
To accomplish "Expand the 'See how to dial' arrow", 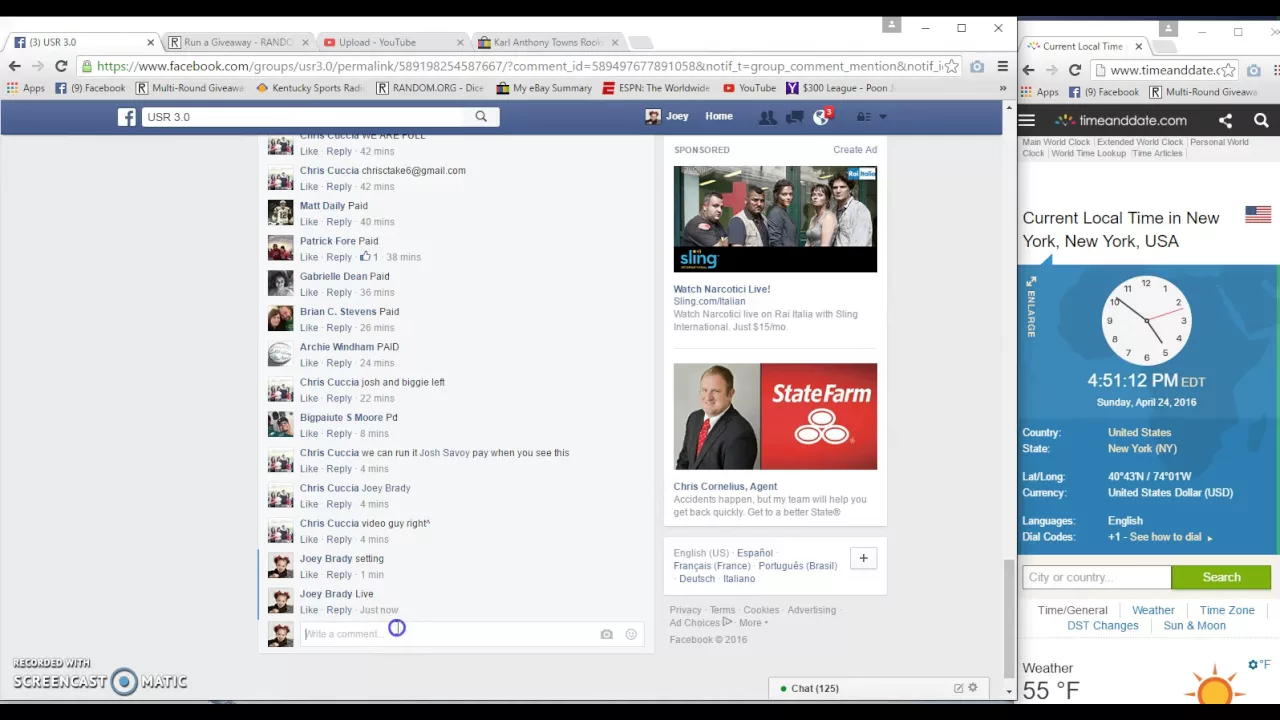I will click(1209, 538).
